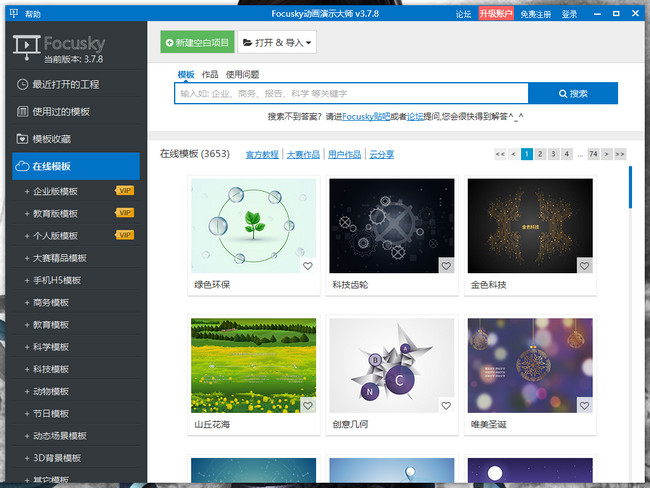
Task: Expand 大赛精品模板 category
Action: click(x=76, y=258)
